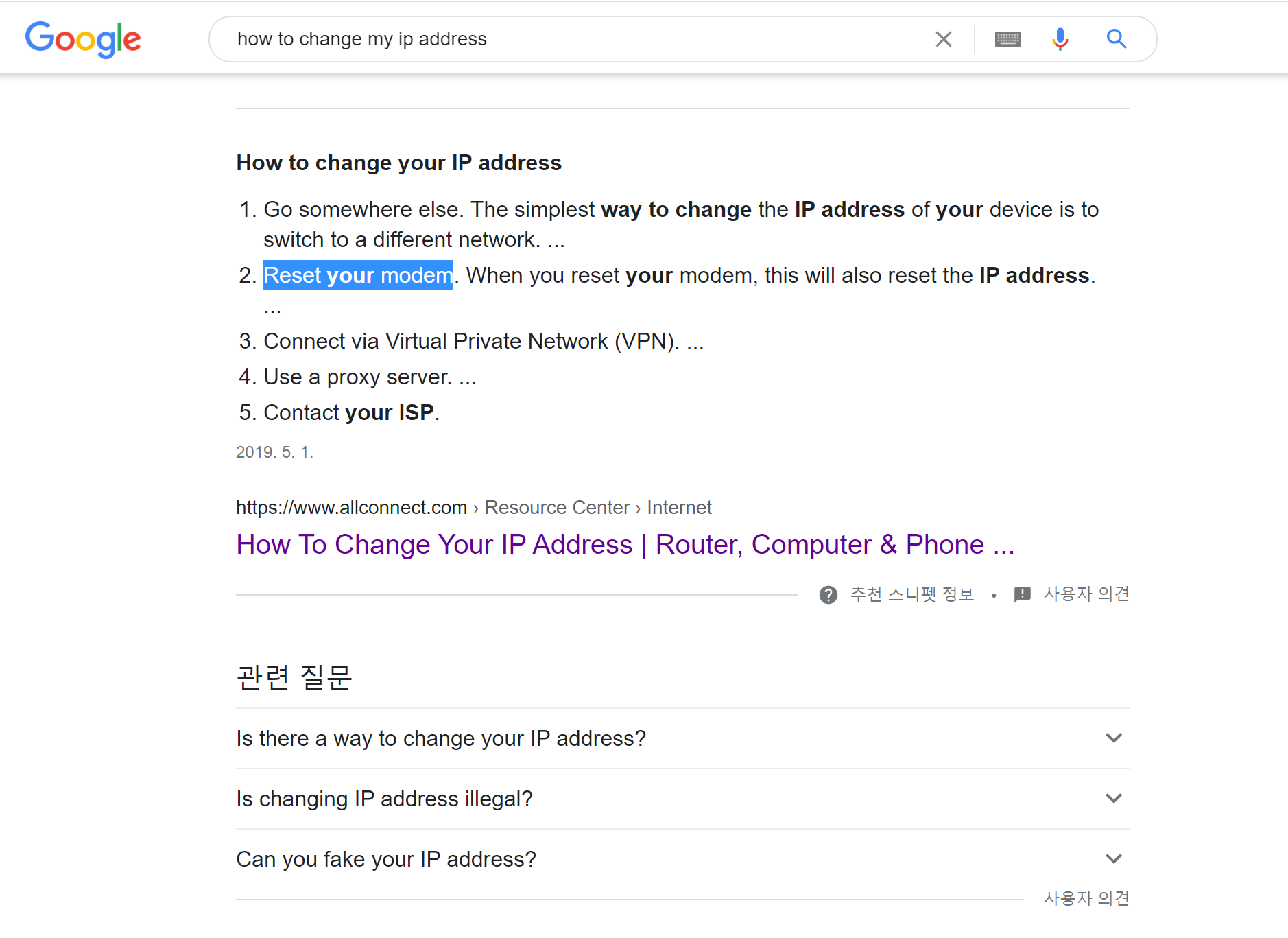Expand 'Is there a way to change your IP address?'
The width and height of the screenshot is (1288, 938).
(683, 738)
